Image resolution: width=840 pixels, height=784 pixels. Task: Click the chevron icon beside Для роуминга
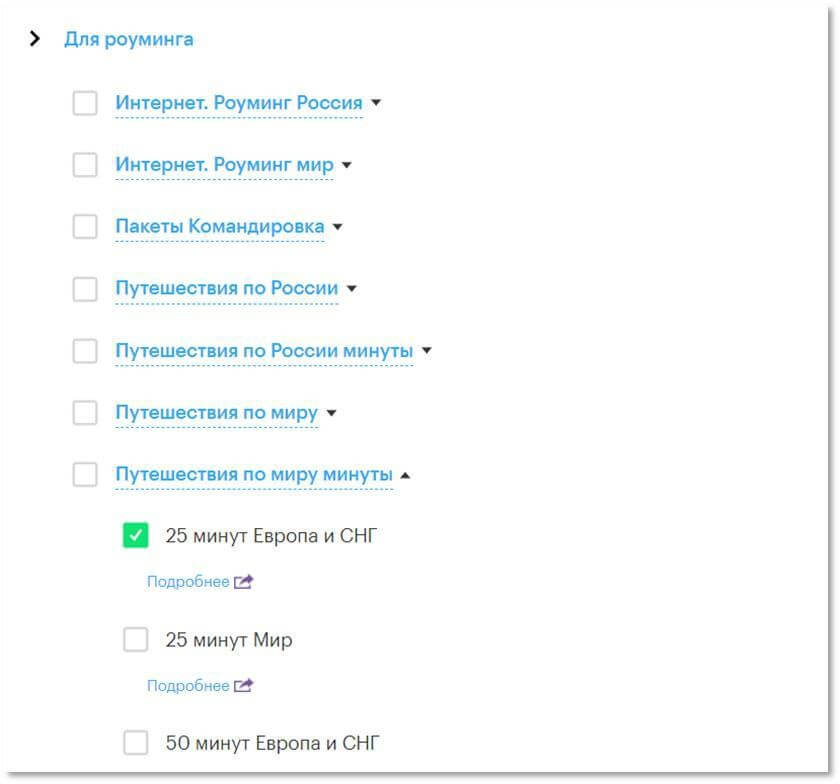35,39
